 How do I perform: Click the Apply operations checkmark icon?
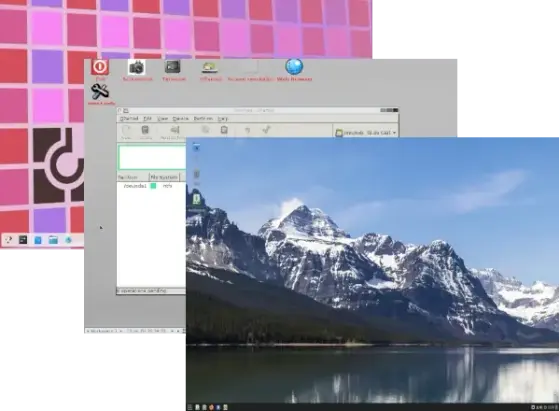point(266,130)
